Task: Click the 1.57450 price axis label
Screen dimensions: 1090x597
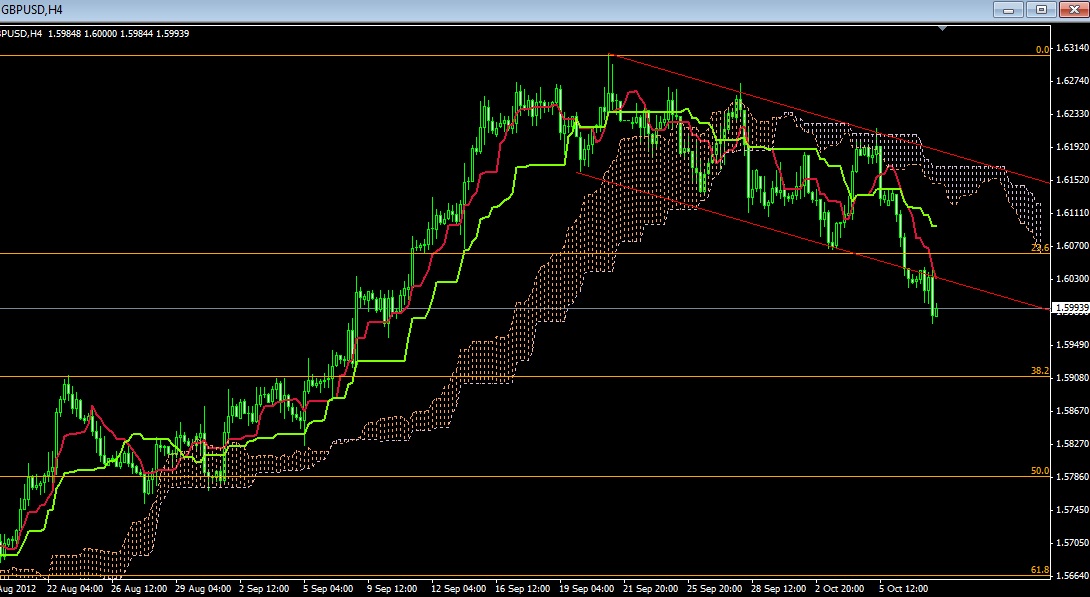Action: click(x=1071, y=509)
